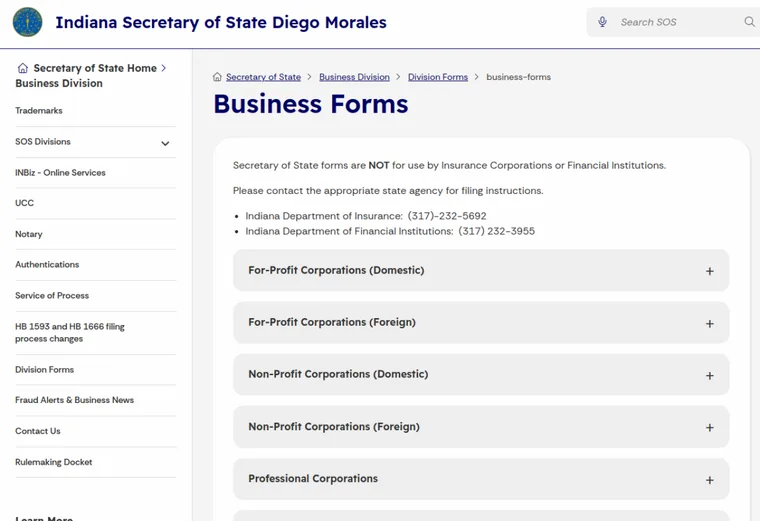760x521 pixels.
Task: Open HB 1593 and HB 1666 filing changes
Action: [70, 332]
